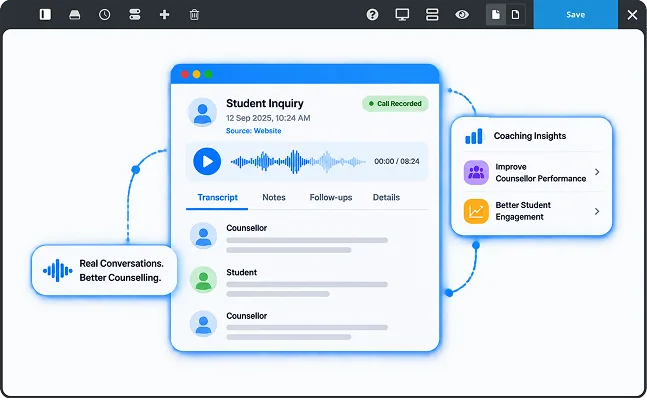This screenshot has width=647, height=400.
Task: Click the 12 Sep 2025, 10:24 AM date
Action: pos(268,118)
